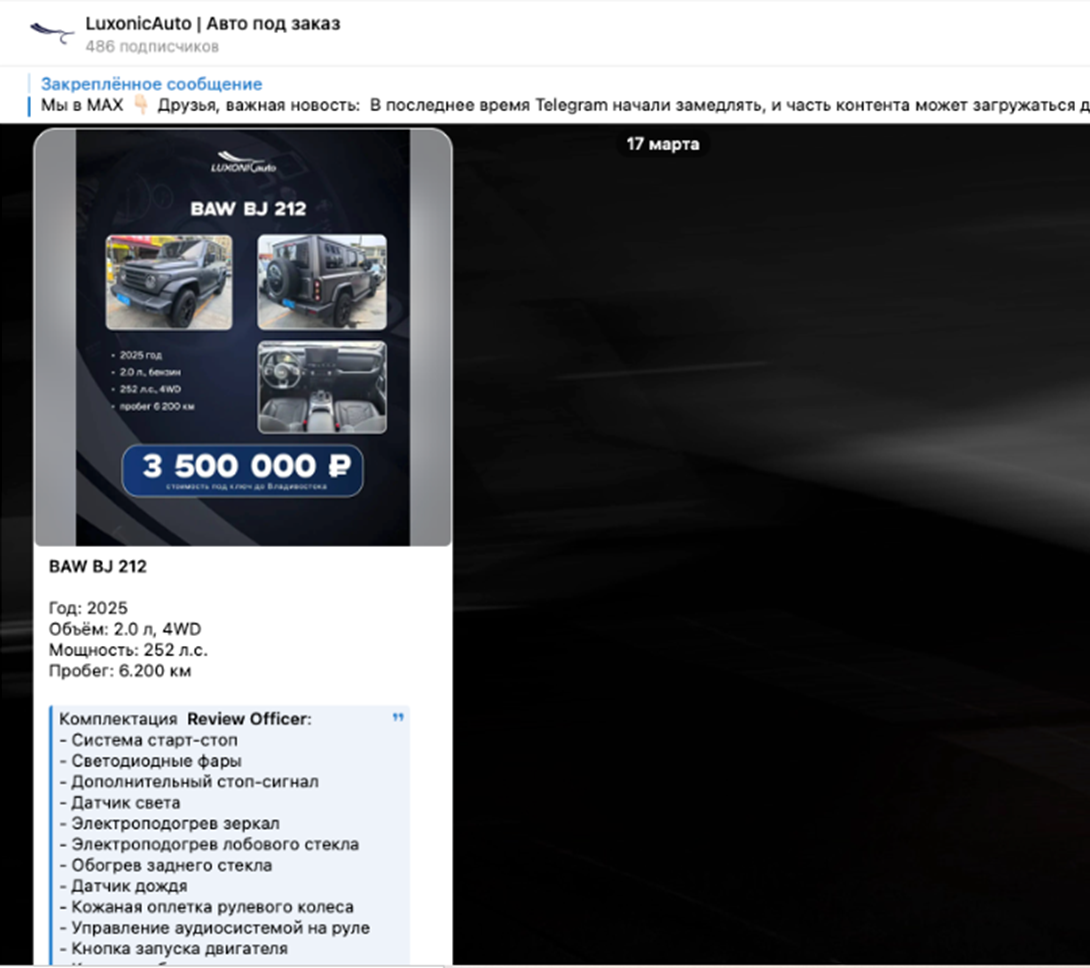The image size is (1090, 968).
Task: Open channel info via LuxonicAuto title
Action: click(212, 23)
